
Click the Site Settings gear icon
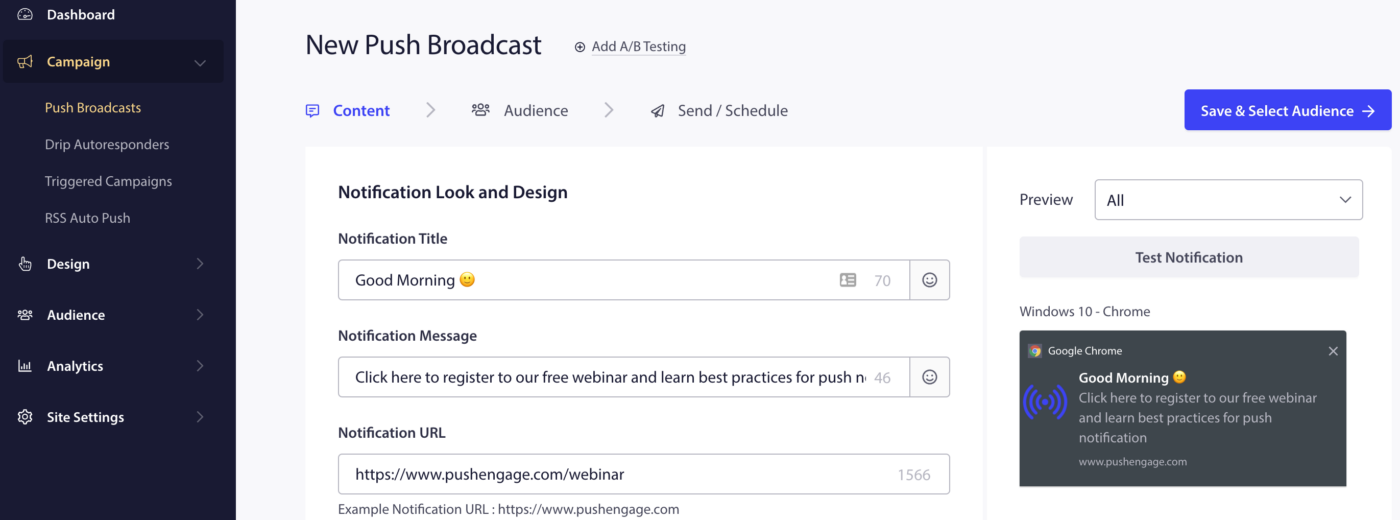click(25, 417)
